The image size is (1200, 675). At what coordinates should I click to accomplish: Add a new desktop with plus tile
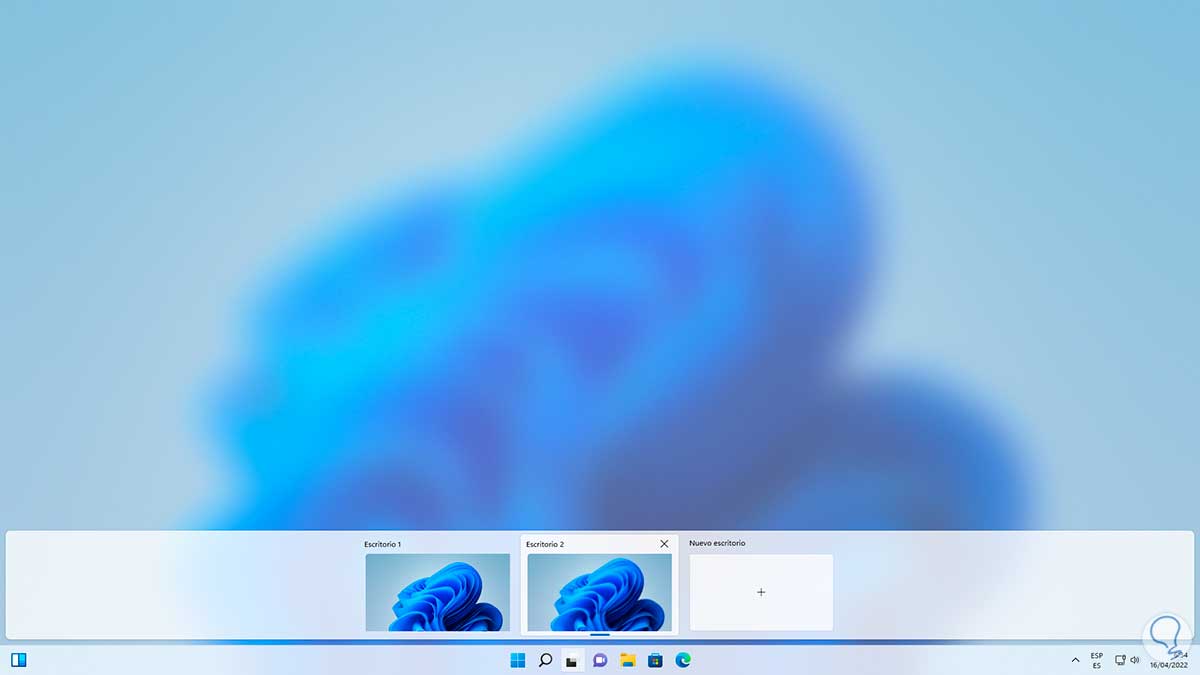point(761,592)
